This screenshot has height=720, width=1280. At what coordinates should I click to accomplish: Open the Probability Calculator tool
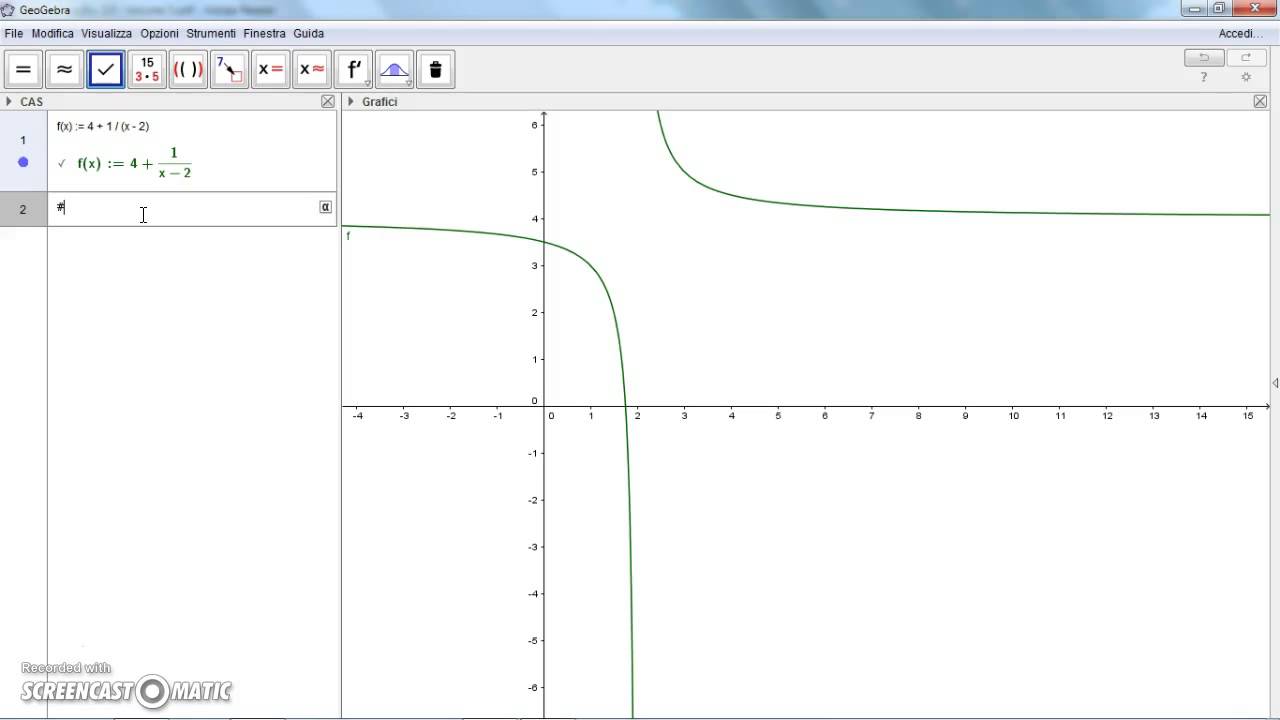tap(394, 70)
